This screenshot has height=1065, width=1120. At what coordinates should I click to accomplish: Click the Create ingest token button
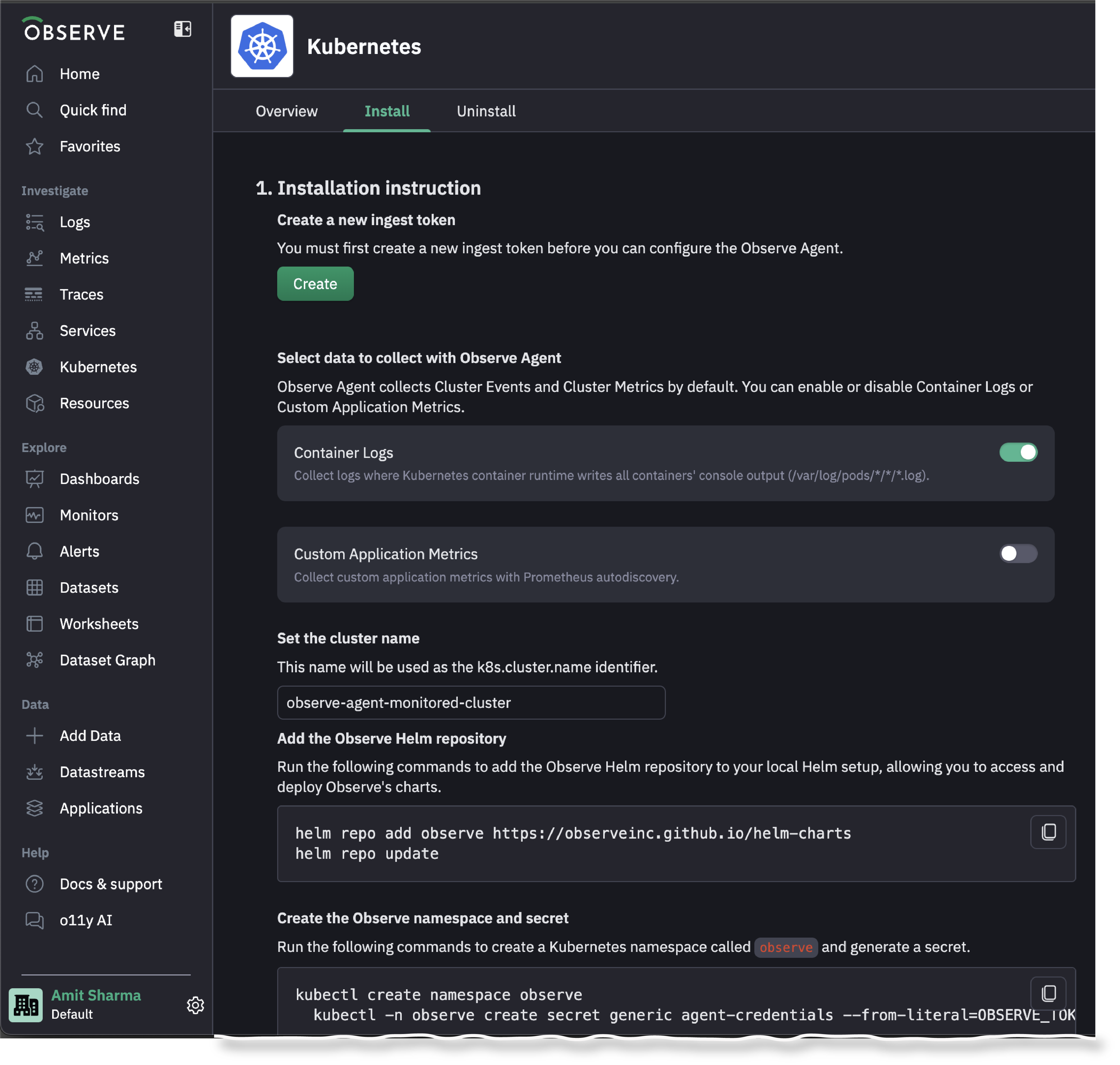316,284
